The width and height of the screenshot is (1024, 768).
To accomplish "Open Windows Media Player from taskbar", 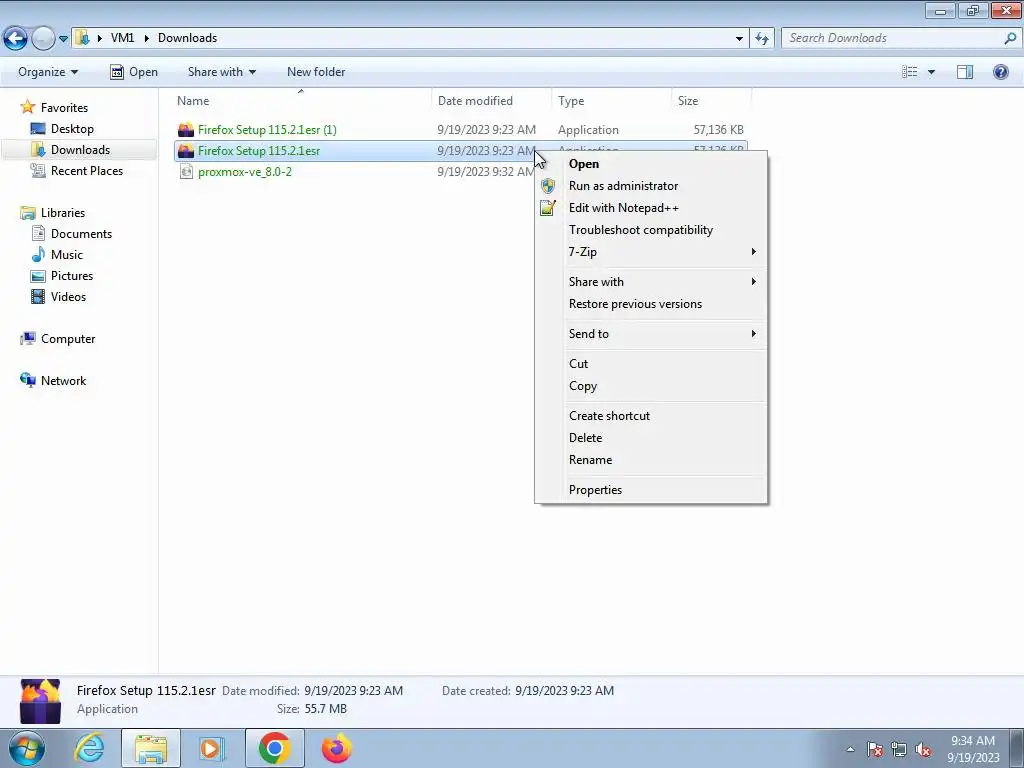I will [211, 748].
